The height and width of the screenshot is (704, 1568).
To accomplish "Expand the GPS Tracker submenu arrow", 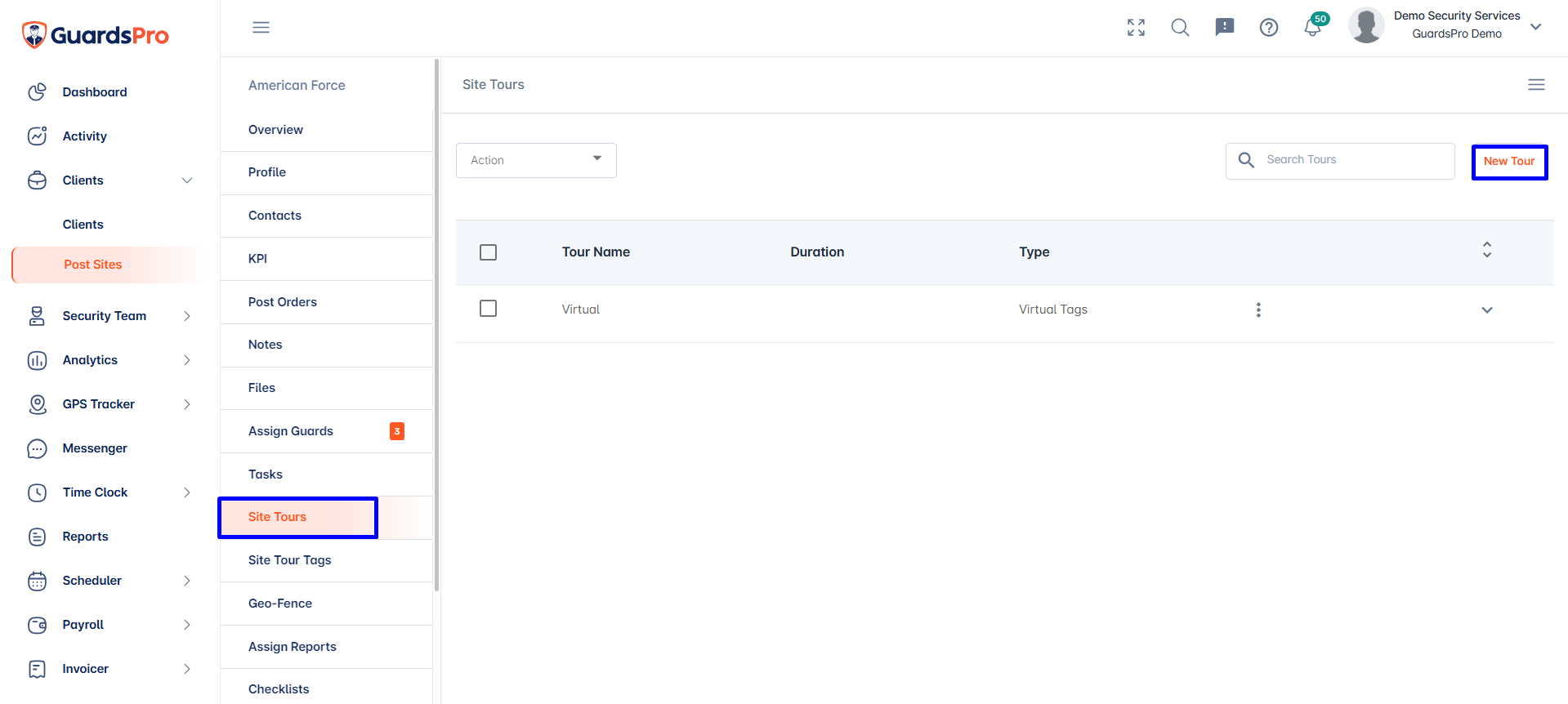I will point(187,404).
